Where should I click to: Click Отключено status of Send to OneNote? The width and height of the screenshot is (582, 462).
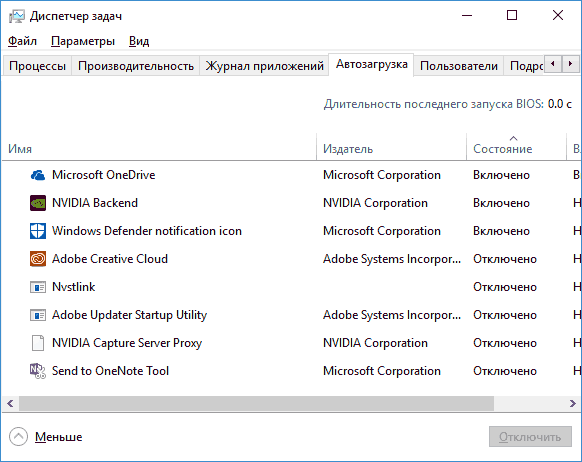point(505,371)
